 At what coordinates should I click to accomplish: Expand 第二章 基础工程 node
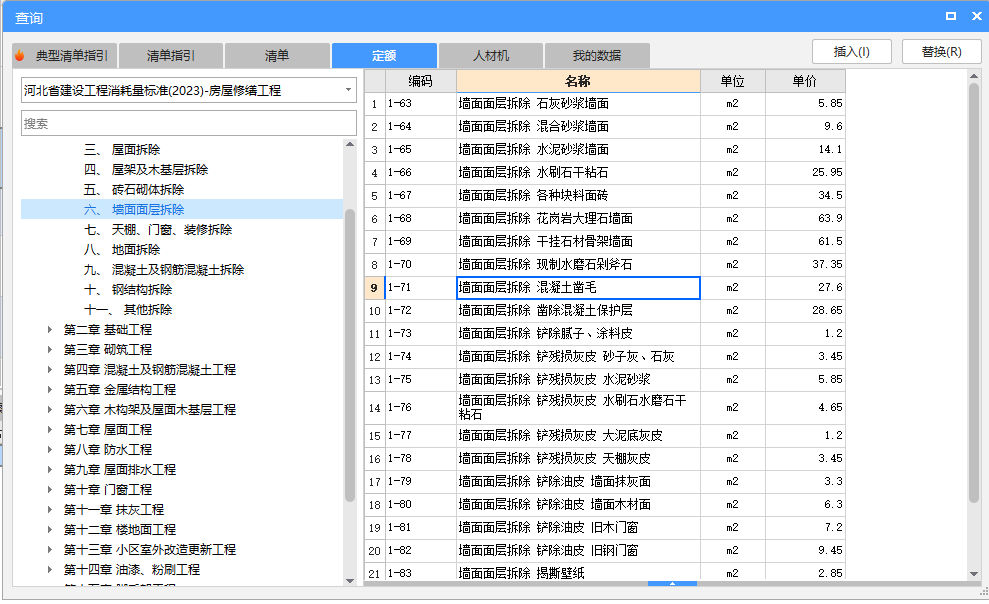pos(50,330)
